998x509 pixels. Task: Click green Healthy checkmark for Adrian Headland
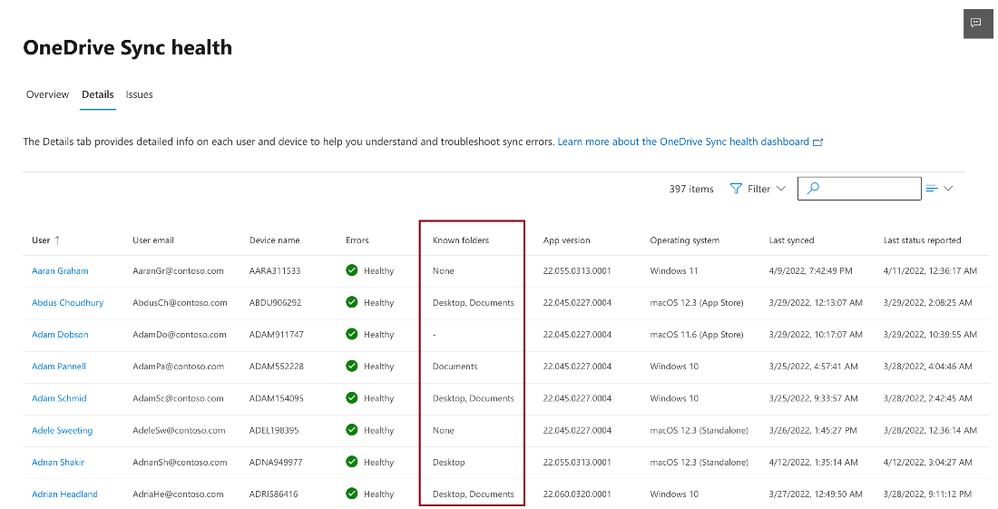click(x=351, y=493)
